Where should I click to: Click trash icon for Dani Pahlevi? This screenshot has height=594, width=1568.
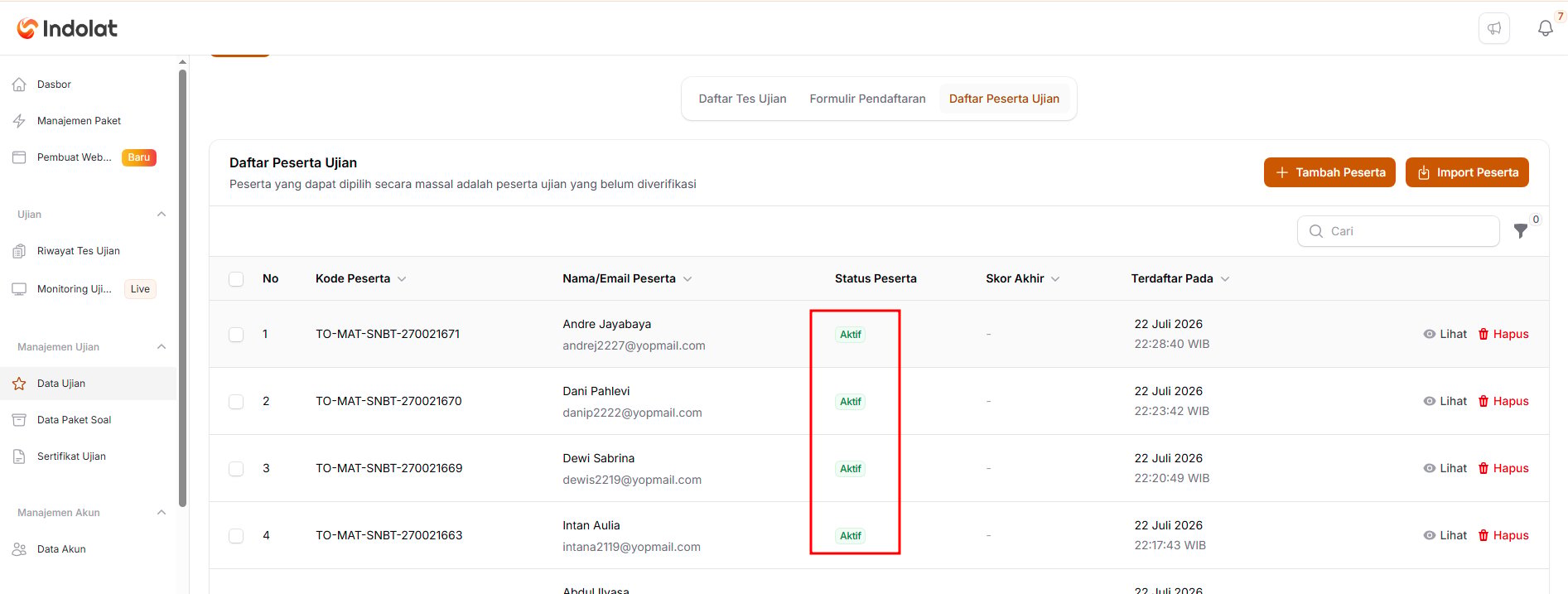pyautogui.click(x=1484, y=401)
